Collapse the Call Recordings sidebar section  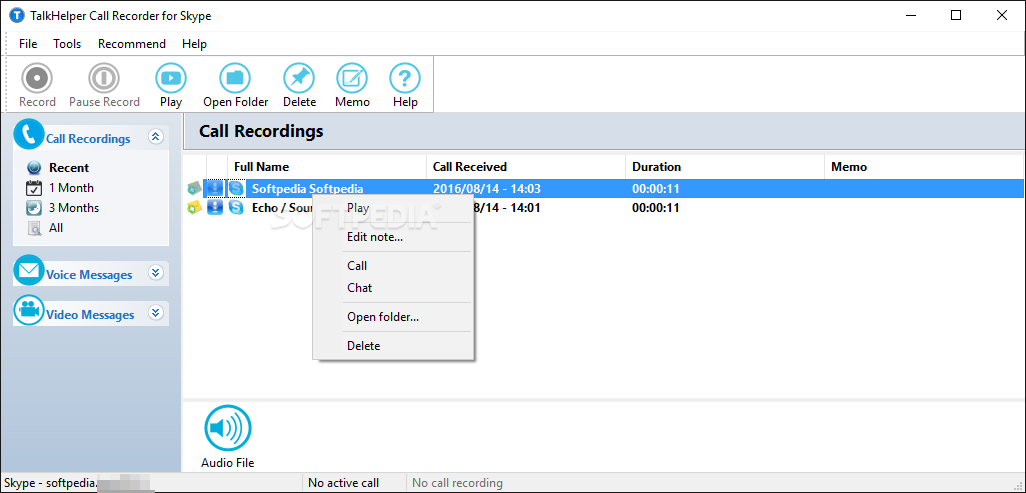click(155, 136)
